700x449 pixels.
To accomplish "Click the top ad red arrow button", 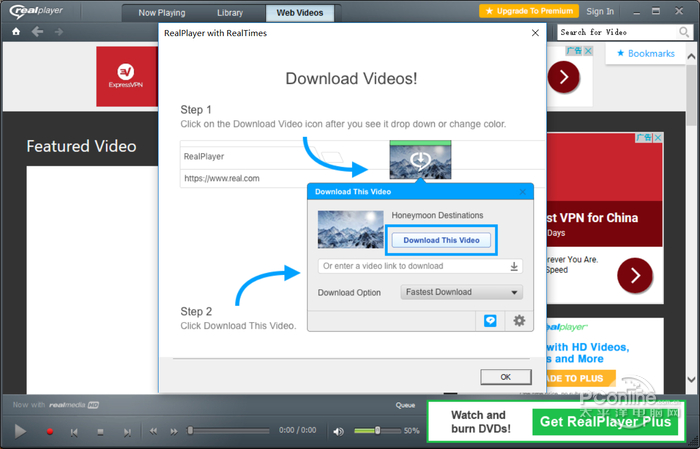I will (563, 77).
